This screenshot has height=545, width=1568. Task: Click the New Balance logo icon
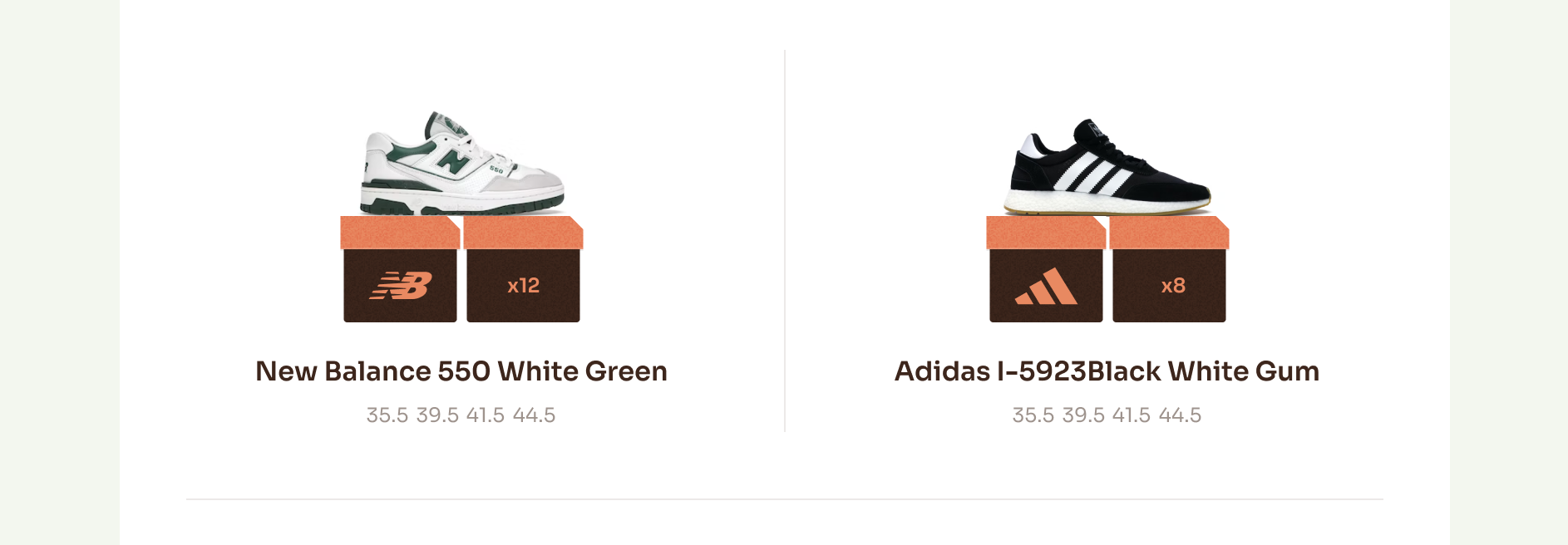(400, 286)
